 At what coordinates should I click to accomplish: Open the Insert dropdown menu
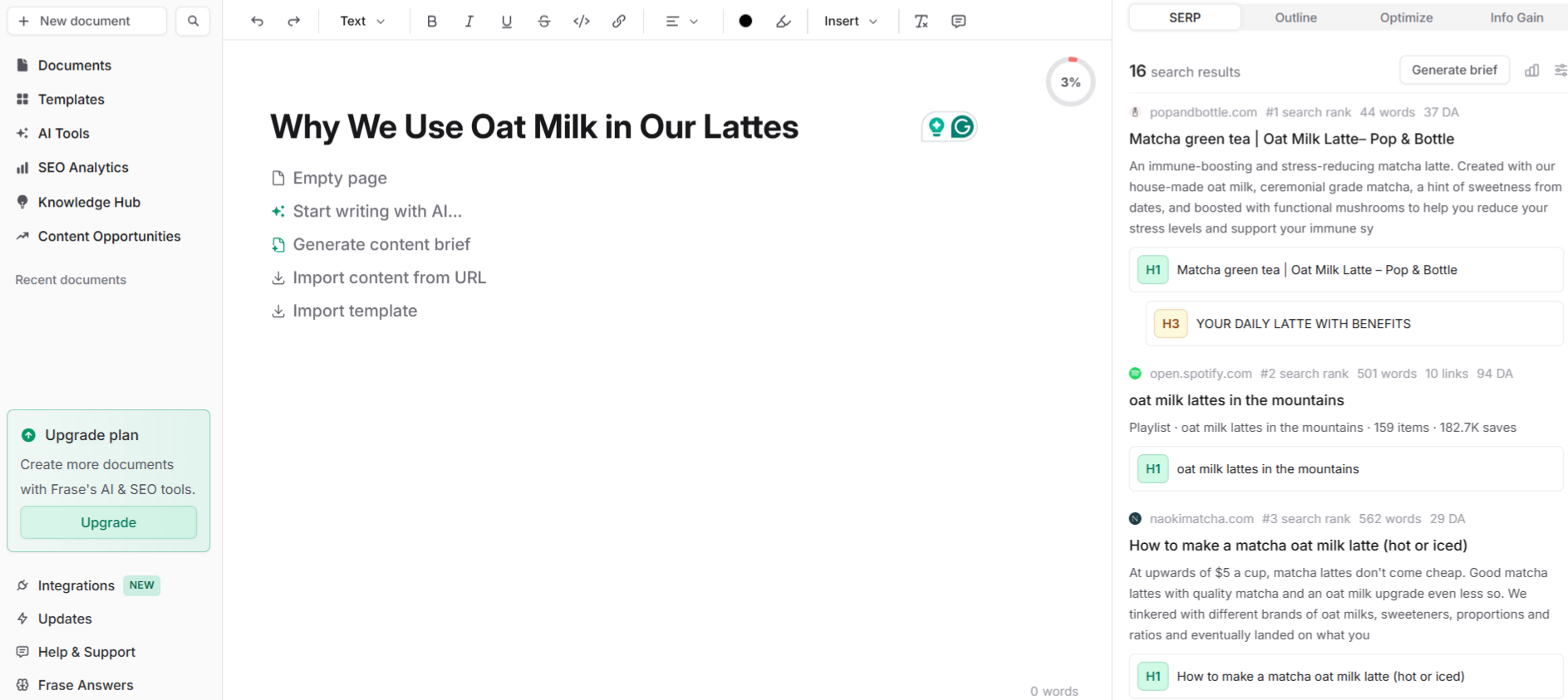pyautogui.click(x=850, y=22)
